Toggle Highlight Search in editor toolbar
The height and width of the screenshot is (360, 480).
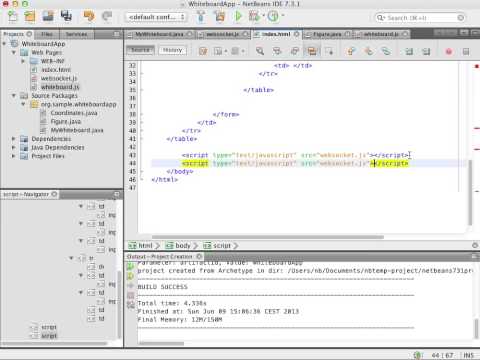pyautogui.click(x=312, y=51)
